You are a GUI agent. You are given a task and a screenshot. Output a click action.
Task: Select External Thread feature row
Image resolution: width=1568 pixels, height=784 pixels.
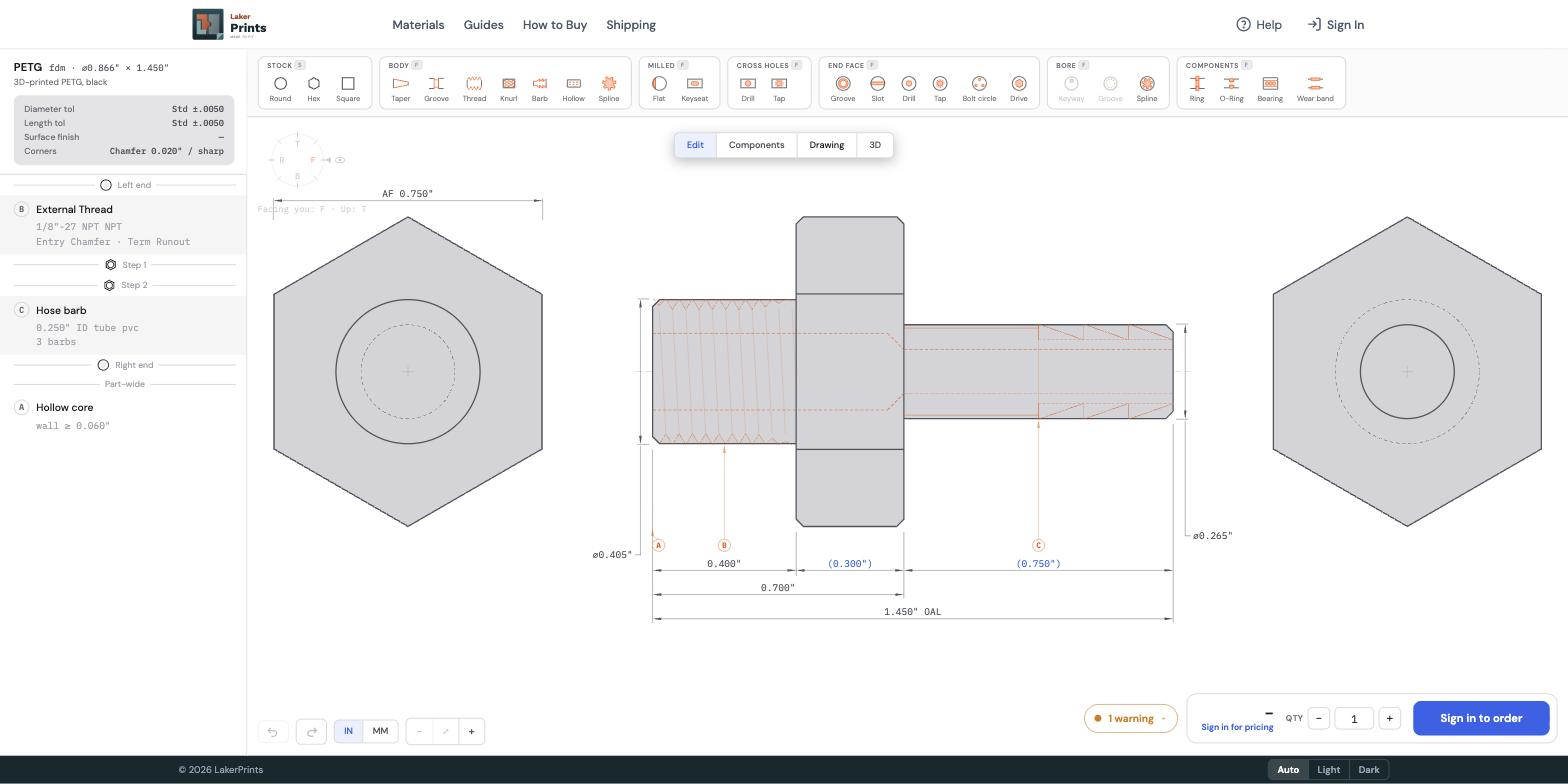pyautogui.click(x=123, y=225)
